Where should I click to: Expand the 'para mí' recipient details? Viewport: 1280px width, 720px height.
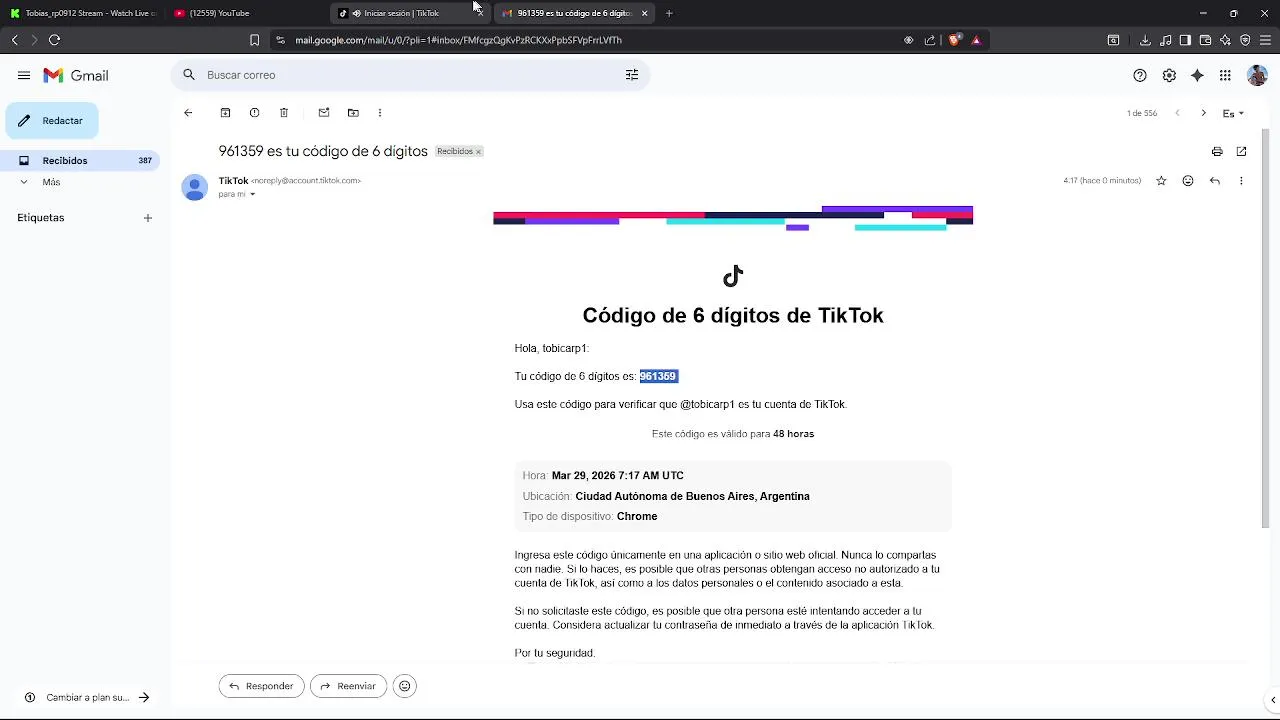click(x=252, y=194)
